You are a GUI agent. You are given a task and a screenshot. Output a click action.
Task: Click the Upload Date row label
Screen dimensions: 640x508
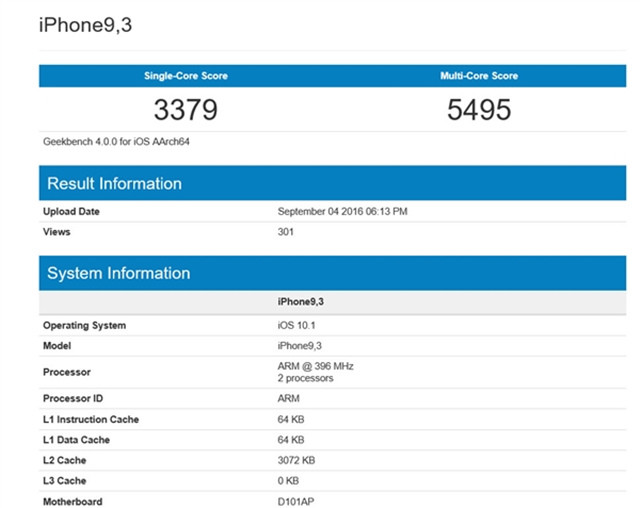71,212
